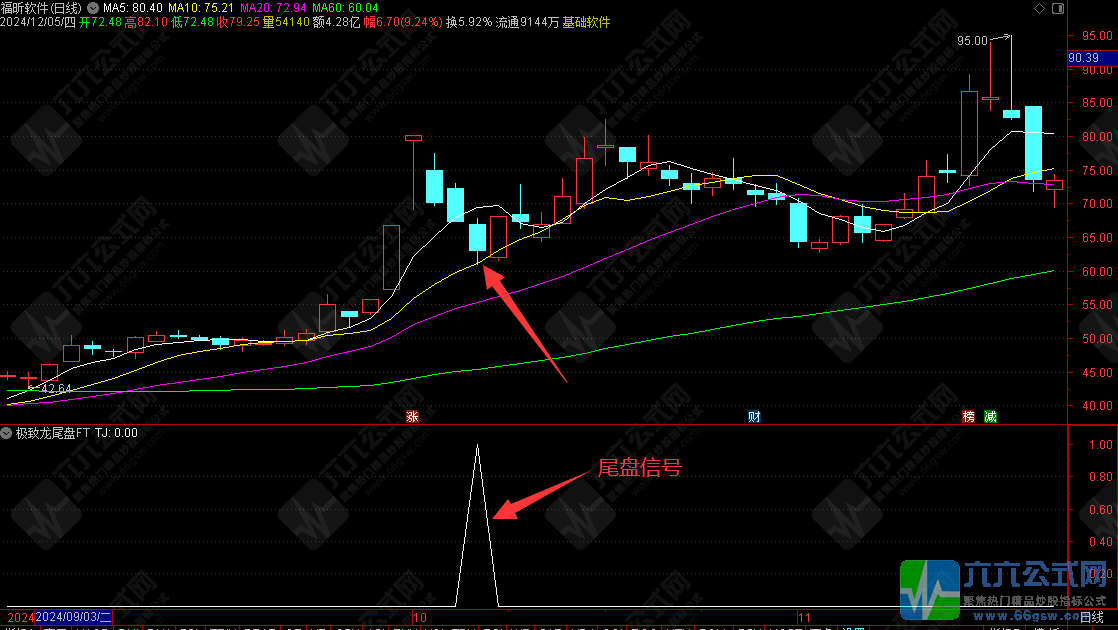The width and height of the screenshot is (1118, 630).
Task: Click the 涨 event marker below the chart
Action: tap(411, 416)
